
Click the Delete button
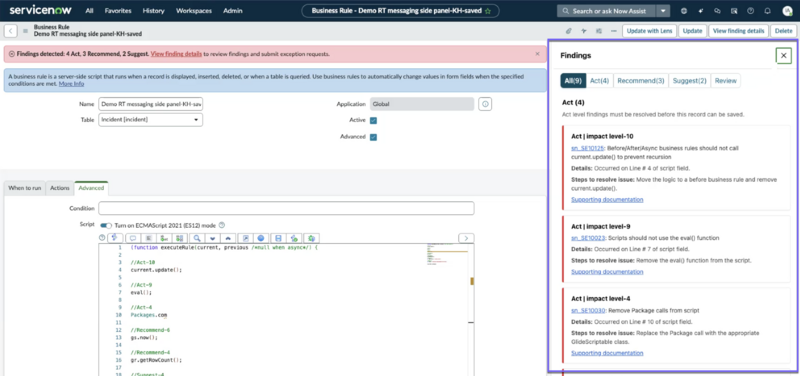coord(783,31)
